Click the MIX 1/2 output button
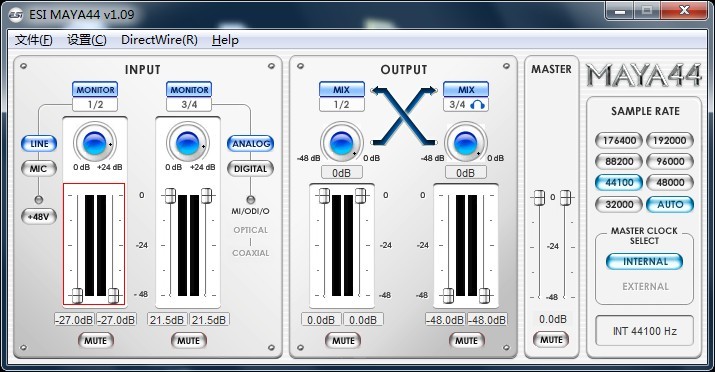The width and height of the screenshot is (715, 372). point(342,89)
